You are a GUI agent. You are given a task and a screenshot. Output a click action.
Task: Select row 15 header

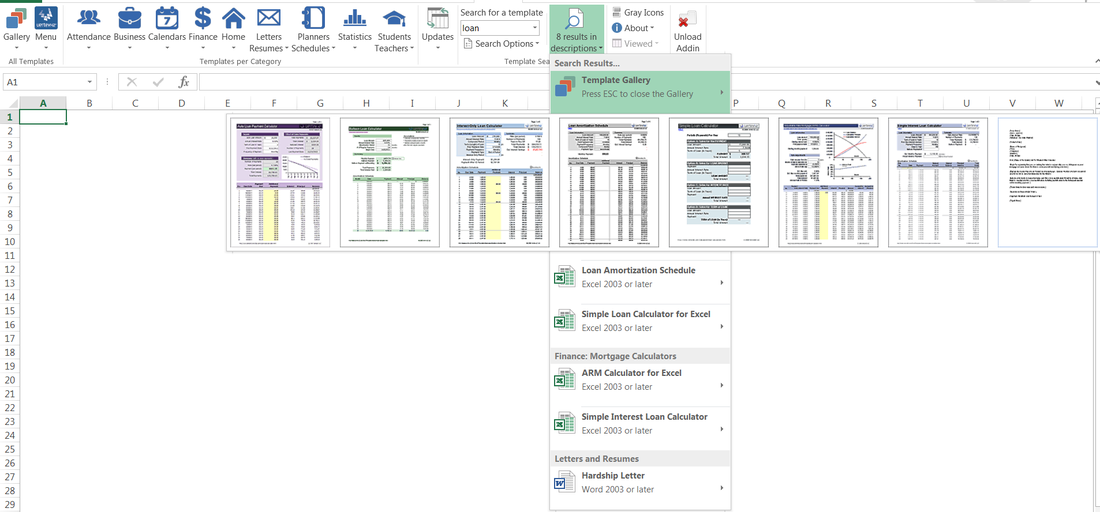pos(10,311)
